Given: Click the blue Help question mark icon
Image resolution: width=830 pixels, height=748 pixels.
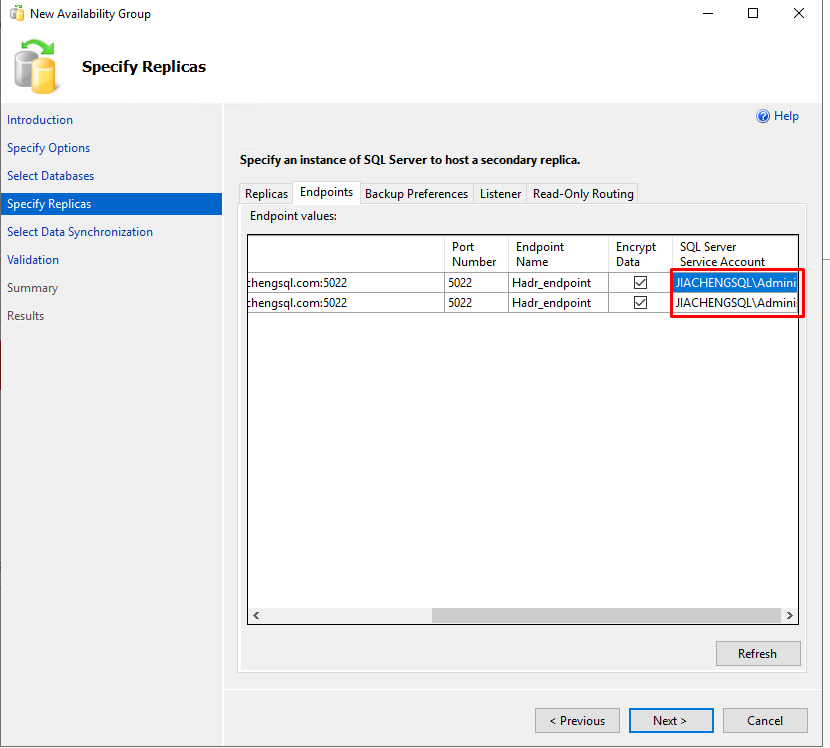Looking at the screenshot, I should point(764,117).
